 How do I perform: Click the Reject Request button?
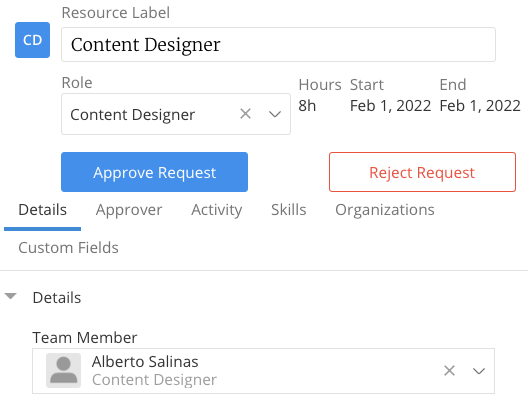(422, 172)
